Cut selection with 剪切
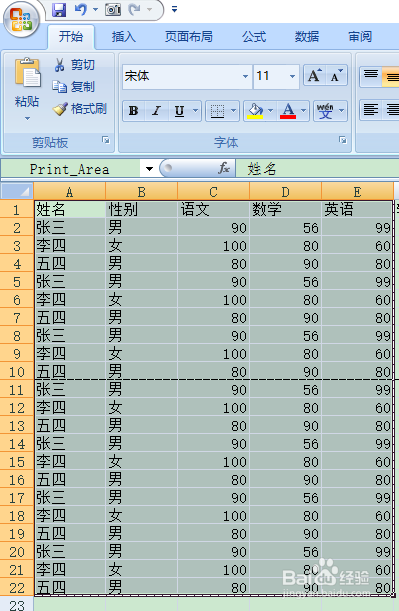Screen dimensions: 399x611 pos(74,65)
